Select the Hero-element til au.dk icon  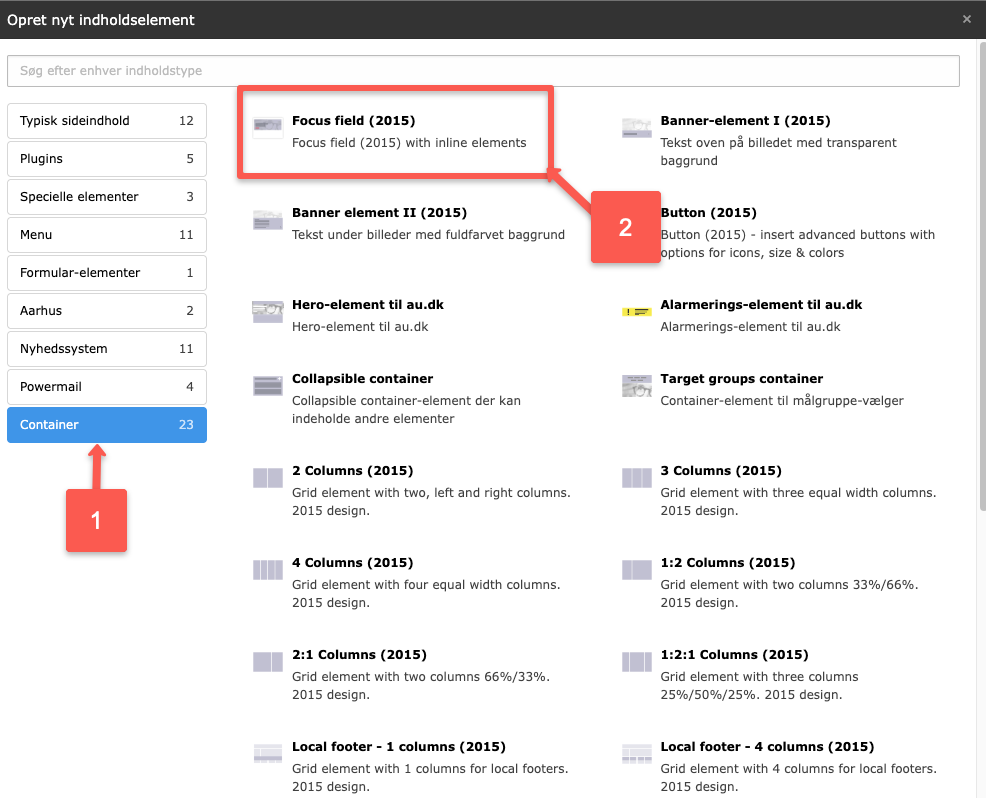(267, 311)
